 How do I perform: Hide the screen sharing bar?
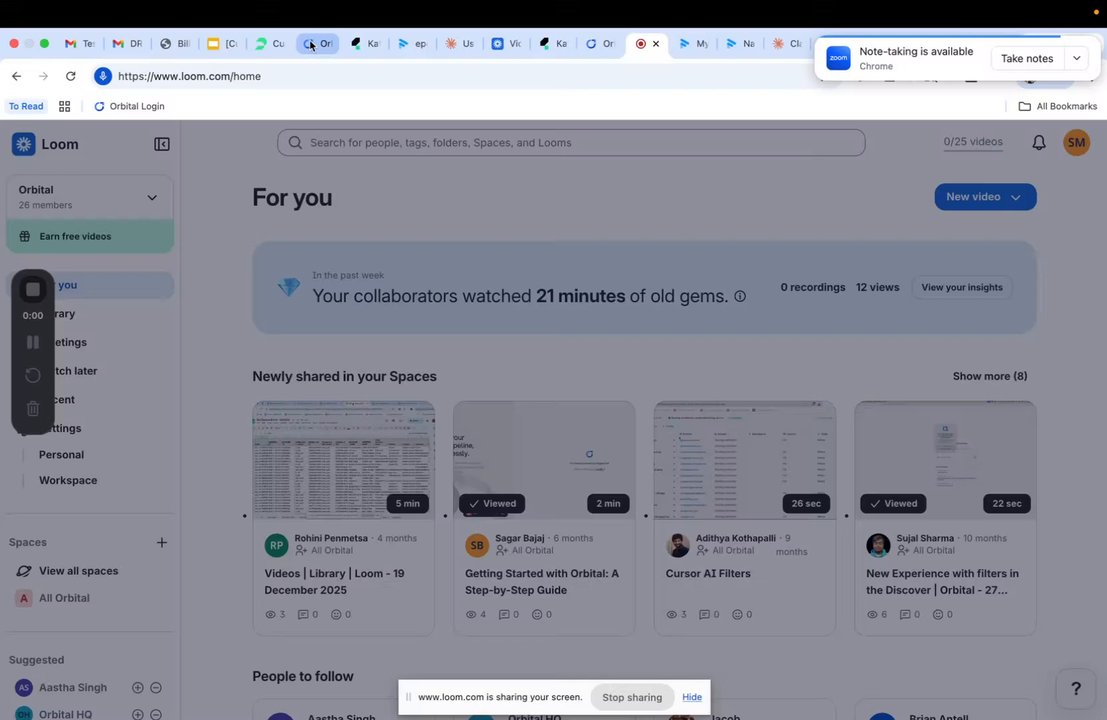tap(692, 697)
